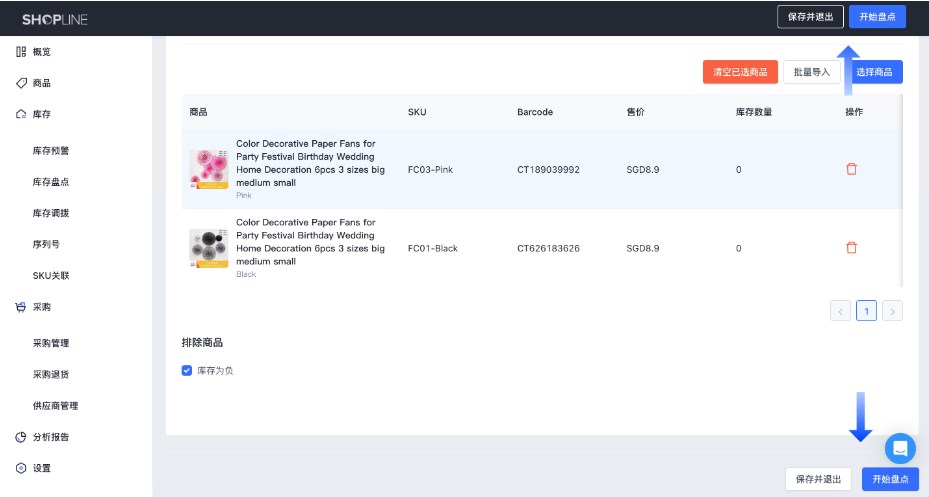Image resolution: width=929 pixels, height=497 pixels.
Task: Click the settings hexagon icon
Action: click(x=21, y=468)
